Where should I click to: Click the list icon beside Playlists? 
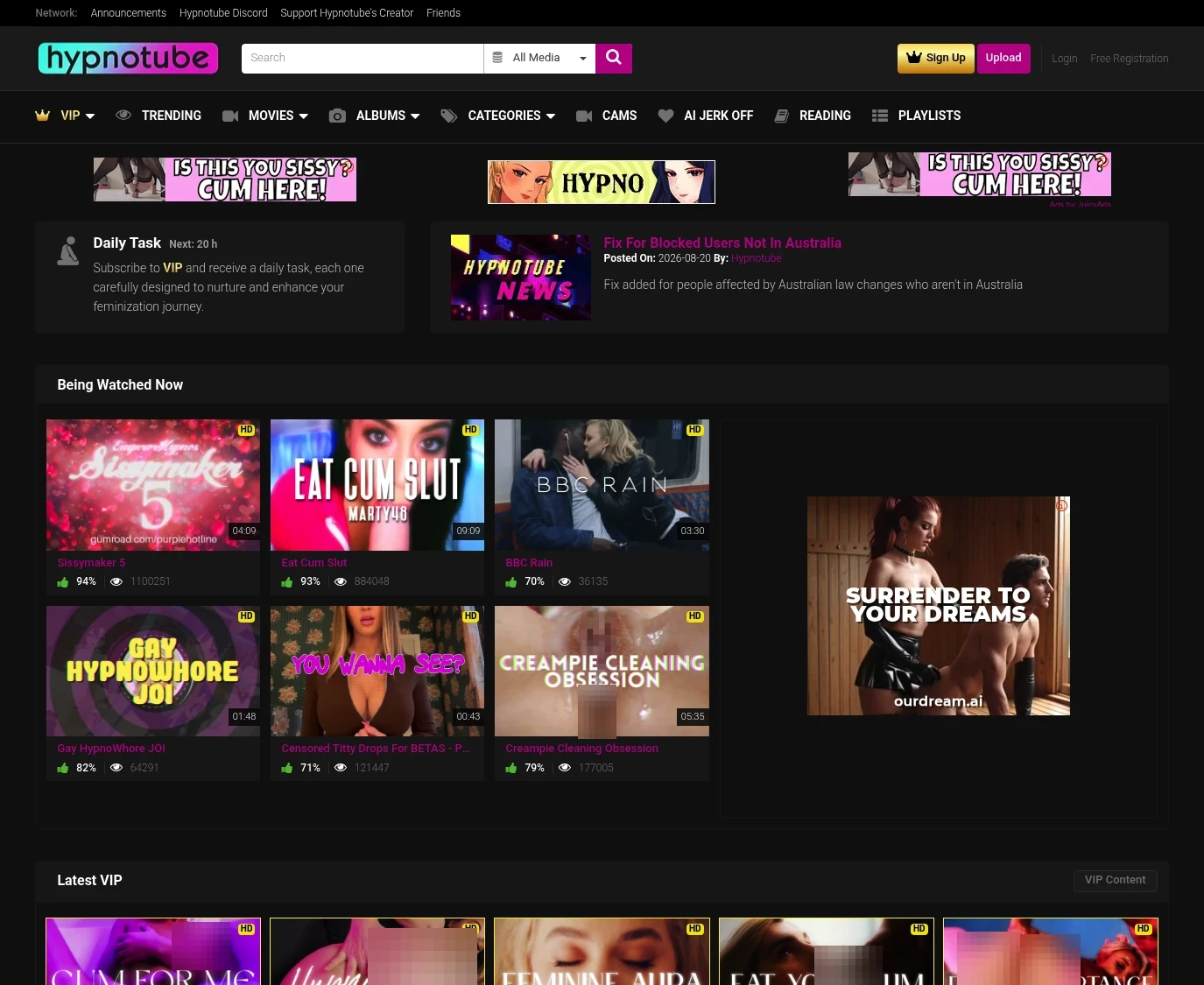pos(880,116)
